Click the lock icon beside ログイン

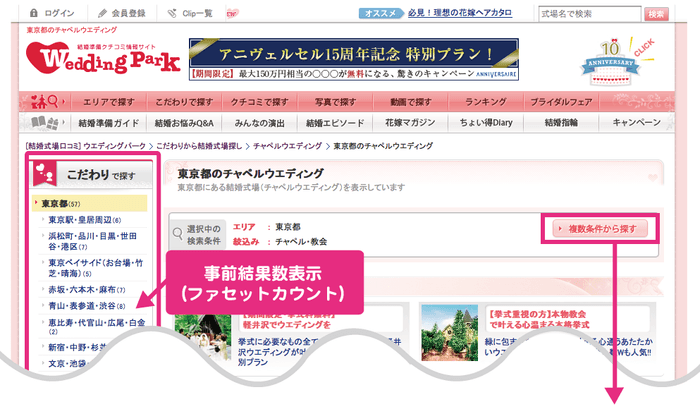(33, 13)
